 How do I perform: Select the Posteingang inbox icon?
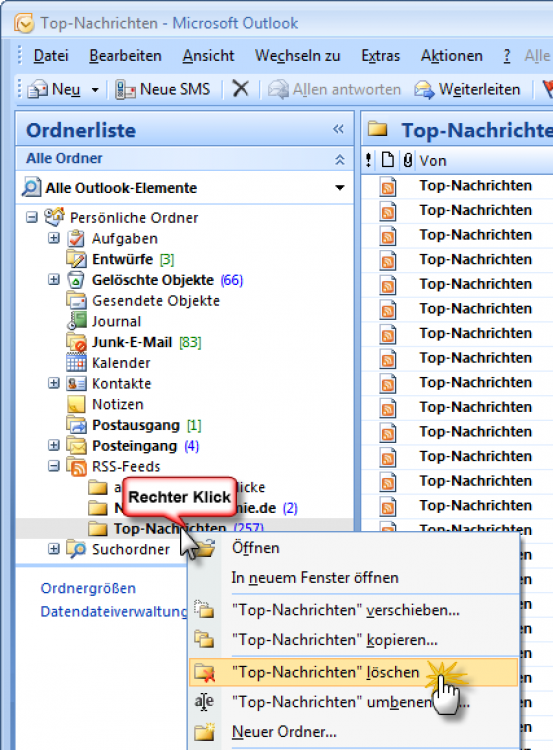76,446
